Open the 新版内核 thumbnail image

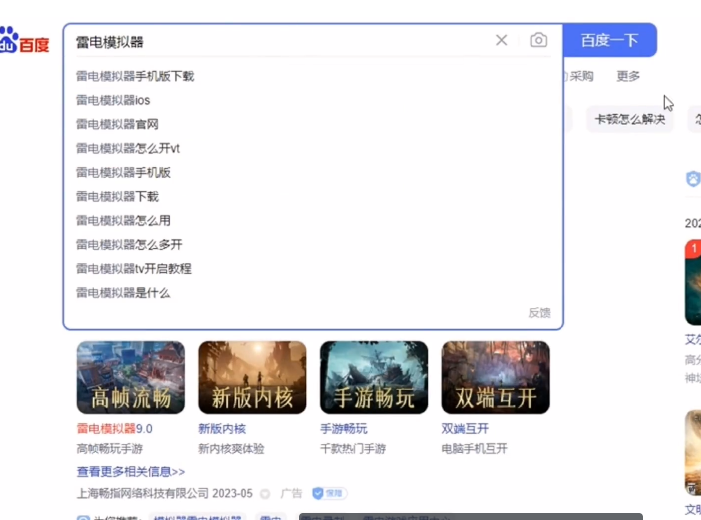point(252,377)
